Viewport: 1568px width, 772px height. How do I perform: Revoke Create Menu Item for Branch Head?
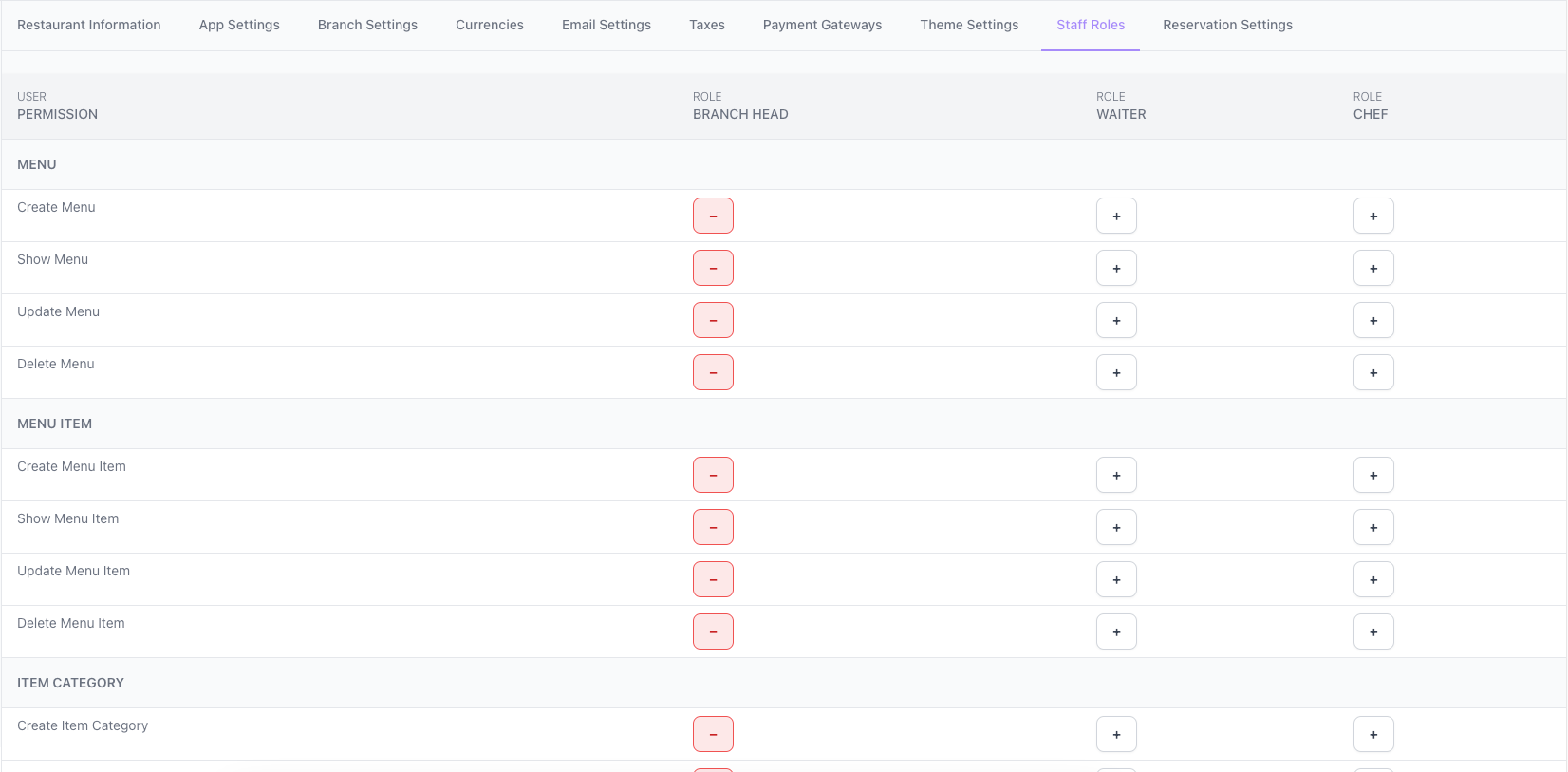point(713,475)
